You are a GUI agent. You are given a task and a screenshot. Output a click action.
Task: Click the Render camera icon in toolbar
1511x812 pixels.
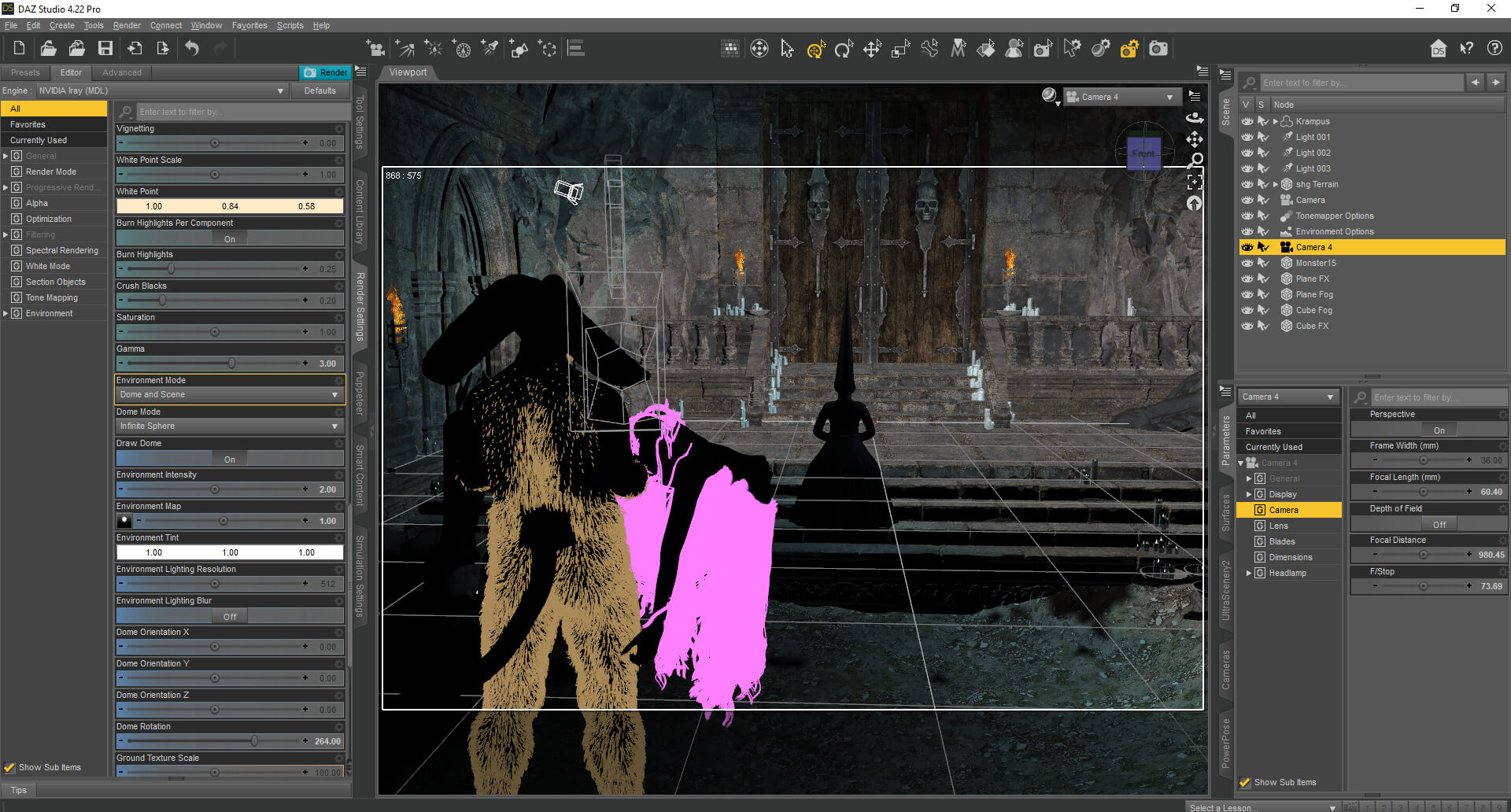tap(1158, 49)
